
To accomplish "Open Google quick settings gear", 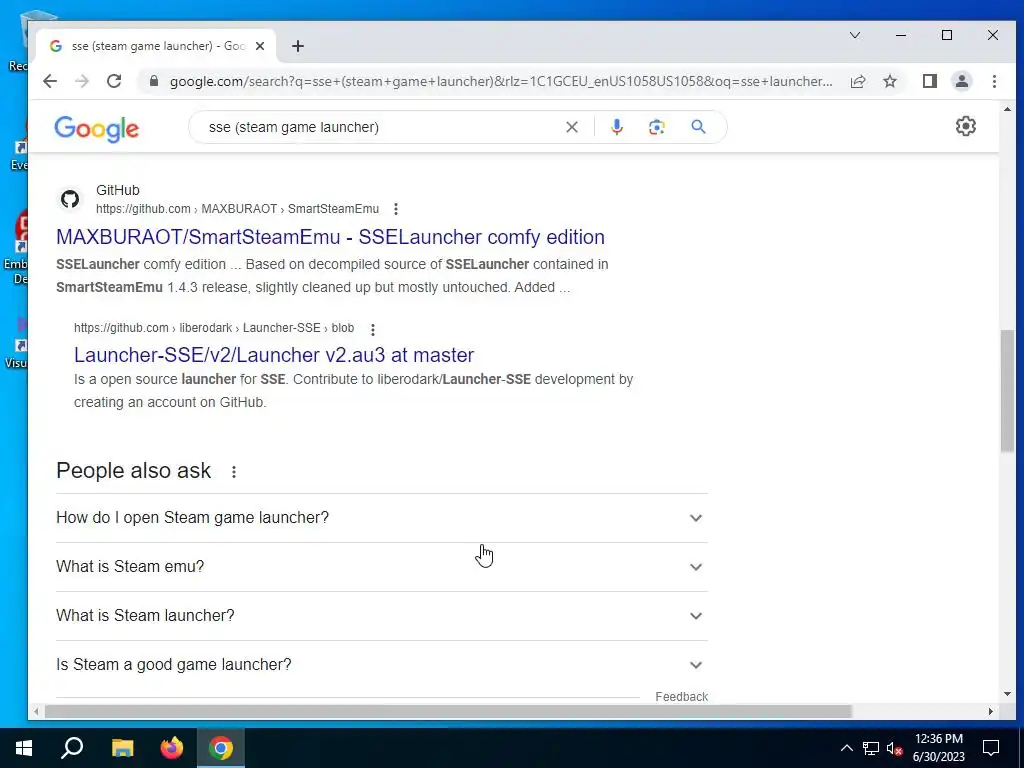I will tap(966, 126).
